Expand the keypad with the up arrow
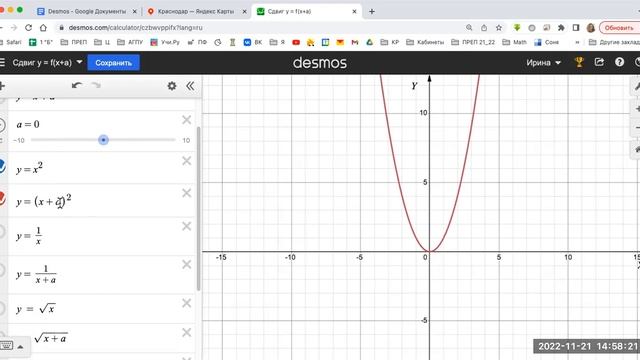The image size is (640, 360). [20, 347]
